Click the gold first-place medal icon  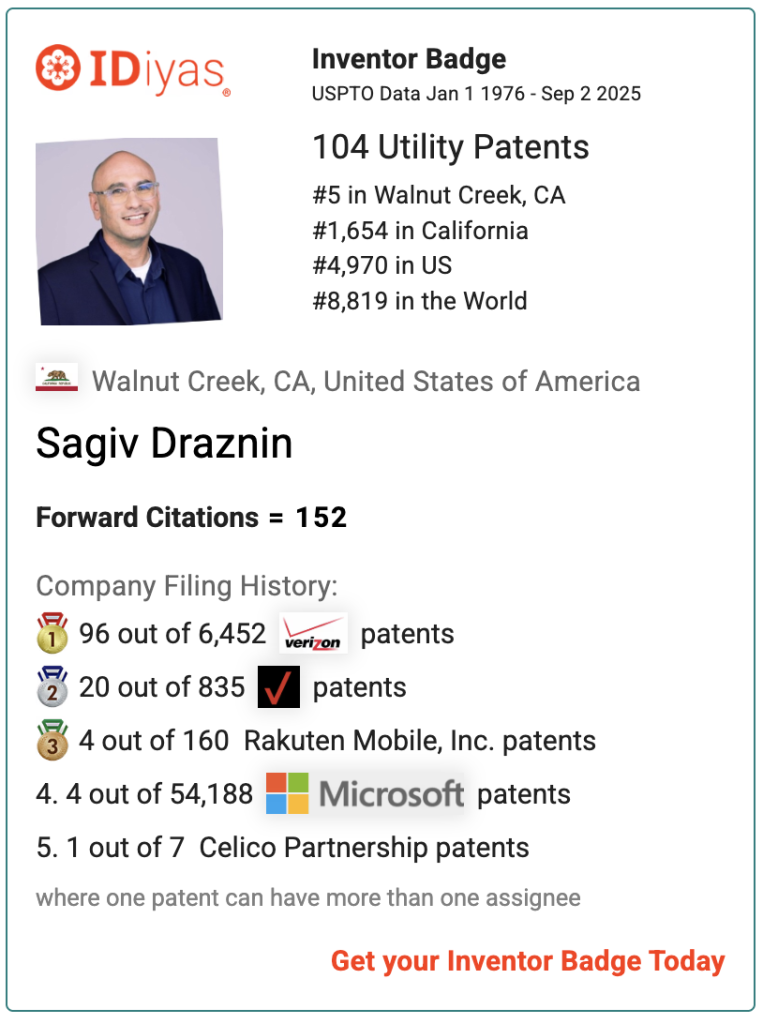(x=53, y=633)
